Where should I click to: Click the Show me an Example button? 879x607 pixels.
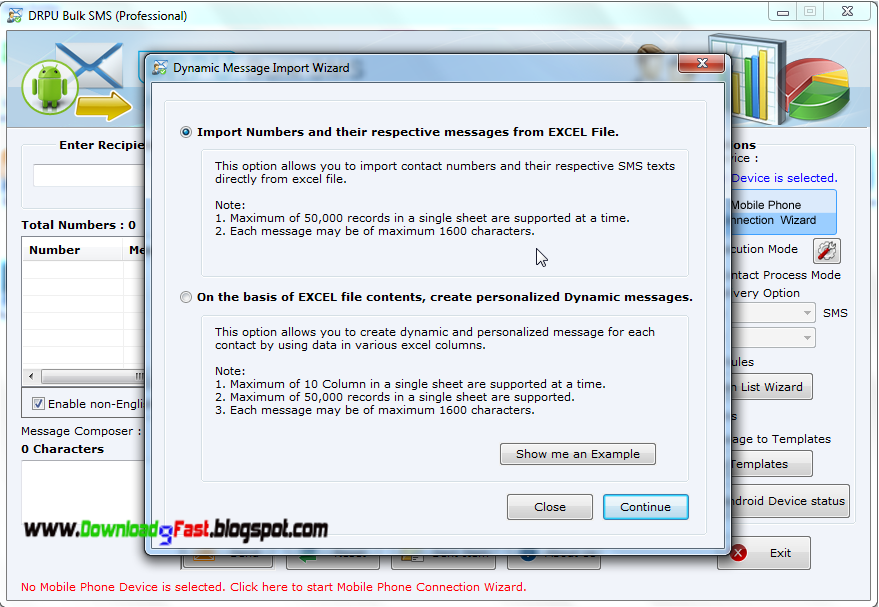coord(577,454)
